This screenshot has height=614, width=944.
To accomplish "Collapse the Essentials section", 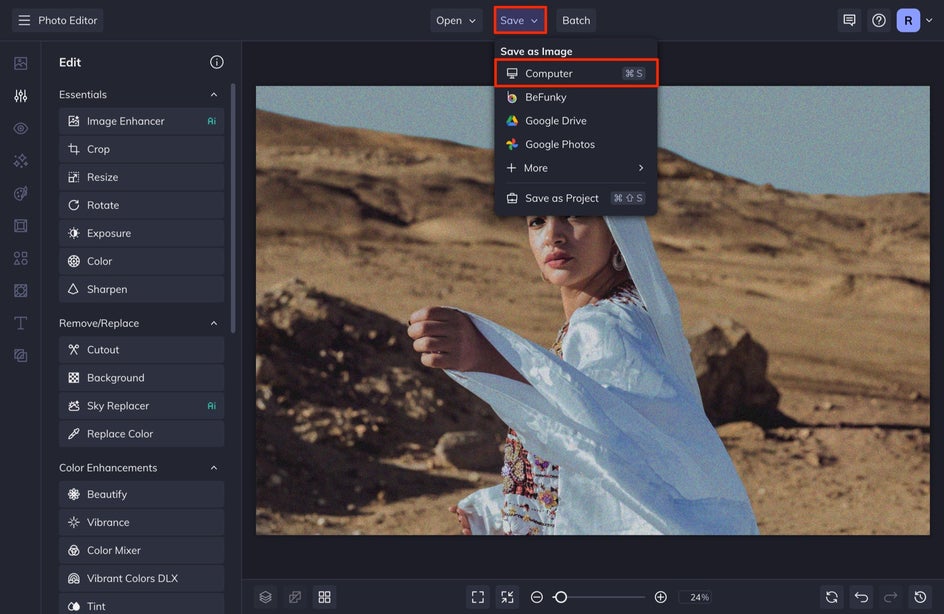I will coord(214,95).
